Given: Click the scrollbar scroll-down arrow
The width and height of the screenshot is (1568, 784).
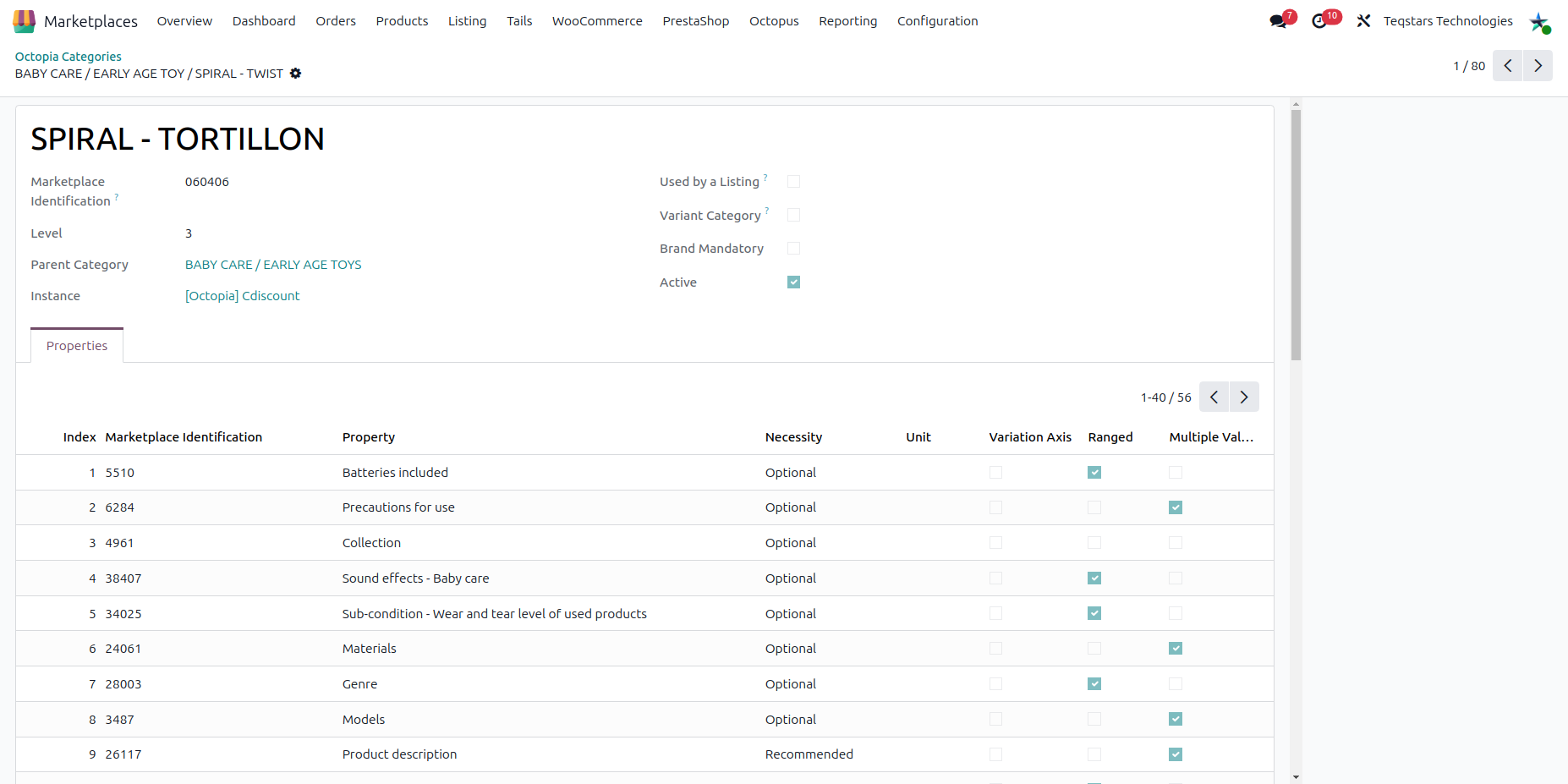Looking at the screenshot, I should pos(1296,777).
